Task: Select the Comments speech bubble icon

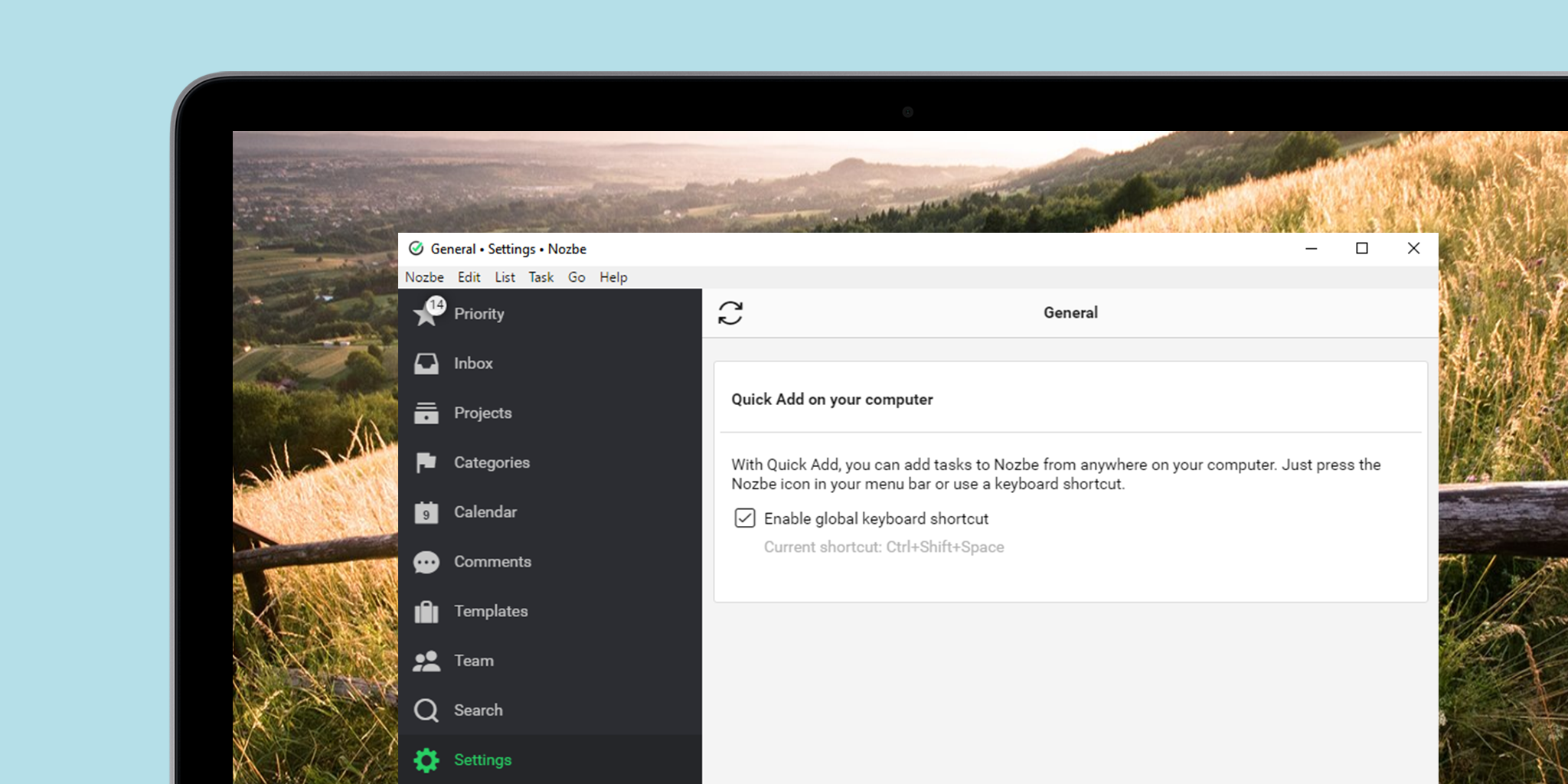Action: pos(426,562)
